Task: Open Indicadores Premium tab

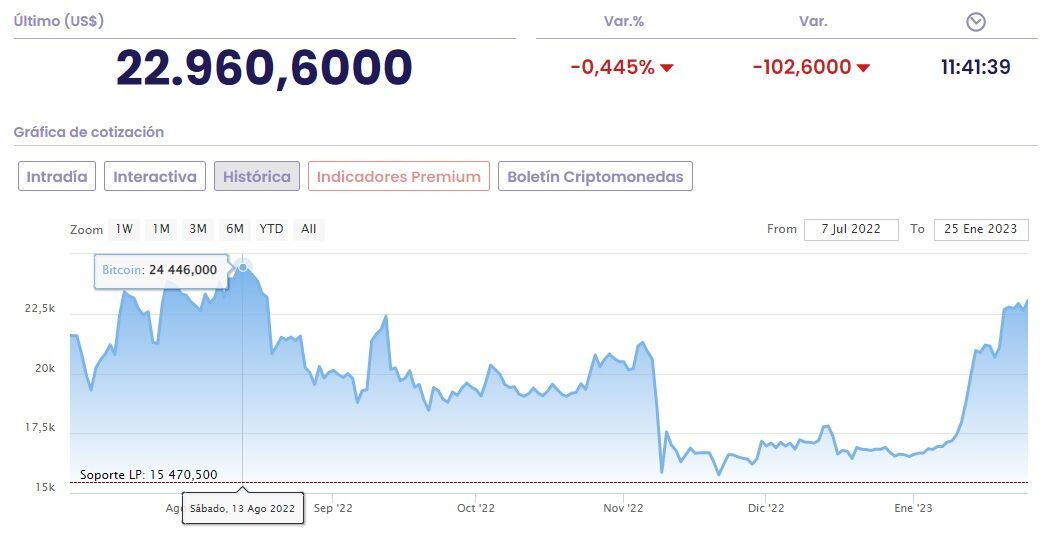Action: pos(399,177)
